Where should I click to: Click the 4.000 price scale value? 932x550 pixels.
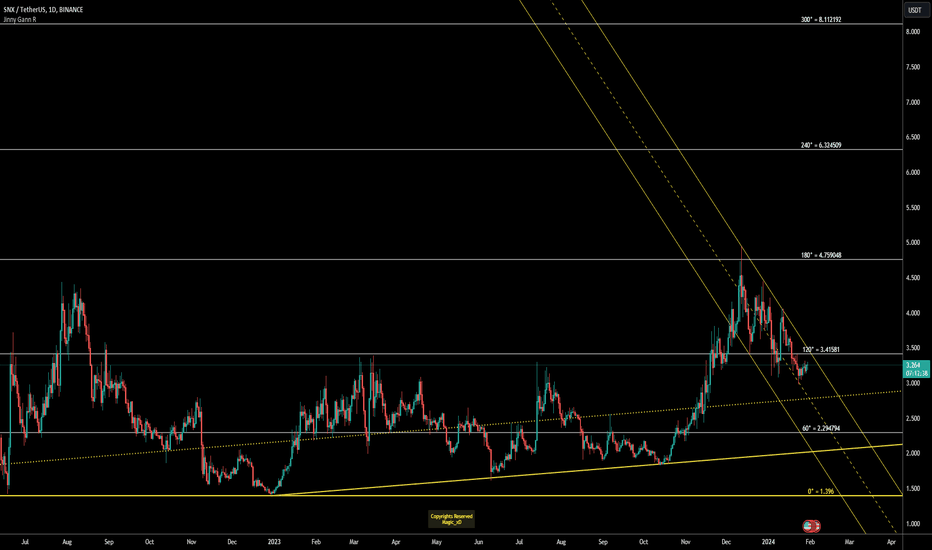913,313
